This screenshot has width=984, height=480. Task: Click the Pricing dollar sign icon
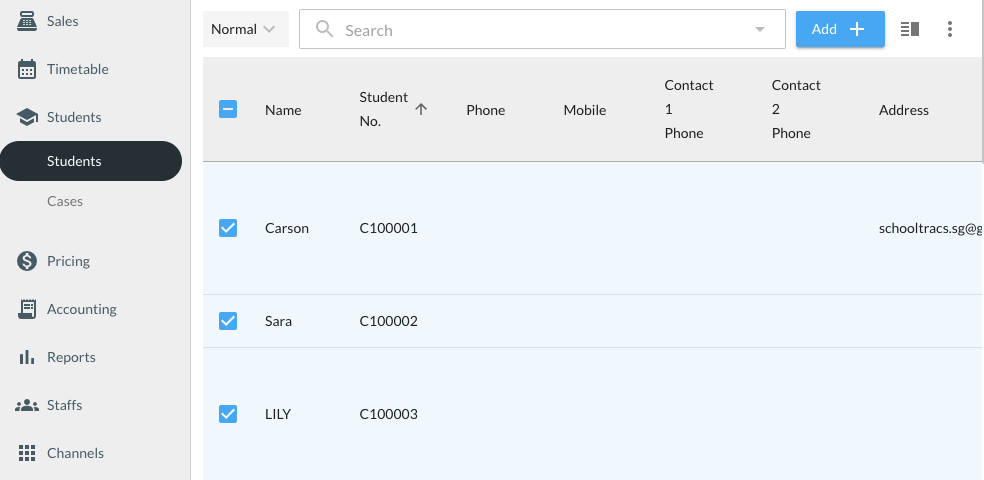pyautogui.click(x=28, y=261)
